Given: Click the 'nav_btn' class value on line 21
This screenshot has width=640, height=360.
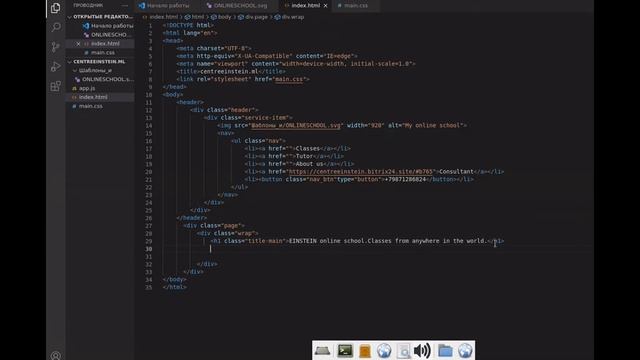Looking at the screenshot, I should pyautogui.click(x=321, y=180).
